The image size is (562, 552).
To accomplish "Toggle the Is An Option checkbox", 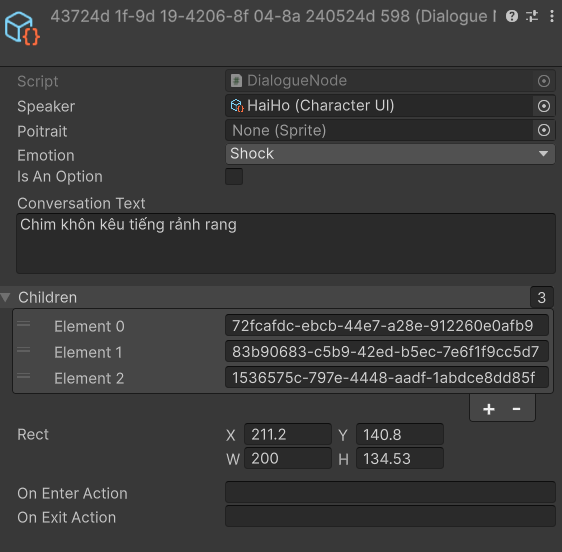I will pyautogui.click(x=234, y=177).
